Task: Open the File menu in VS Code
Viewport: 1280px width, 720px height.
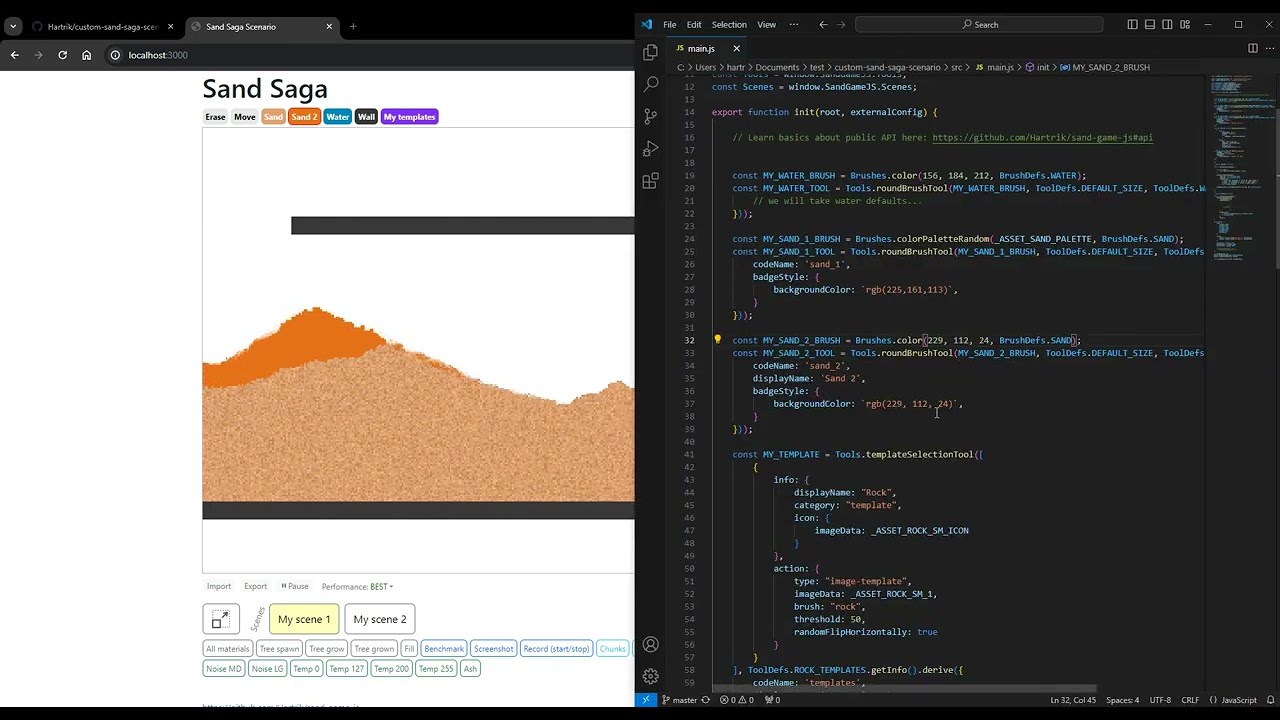Action: (x=670, y=24)
